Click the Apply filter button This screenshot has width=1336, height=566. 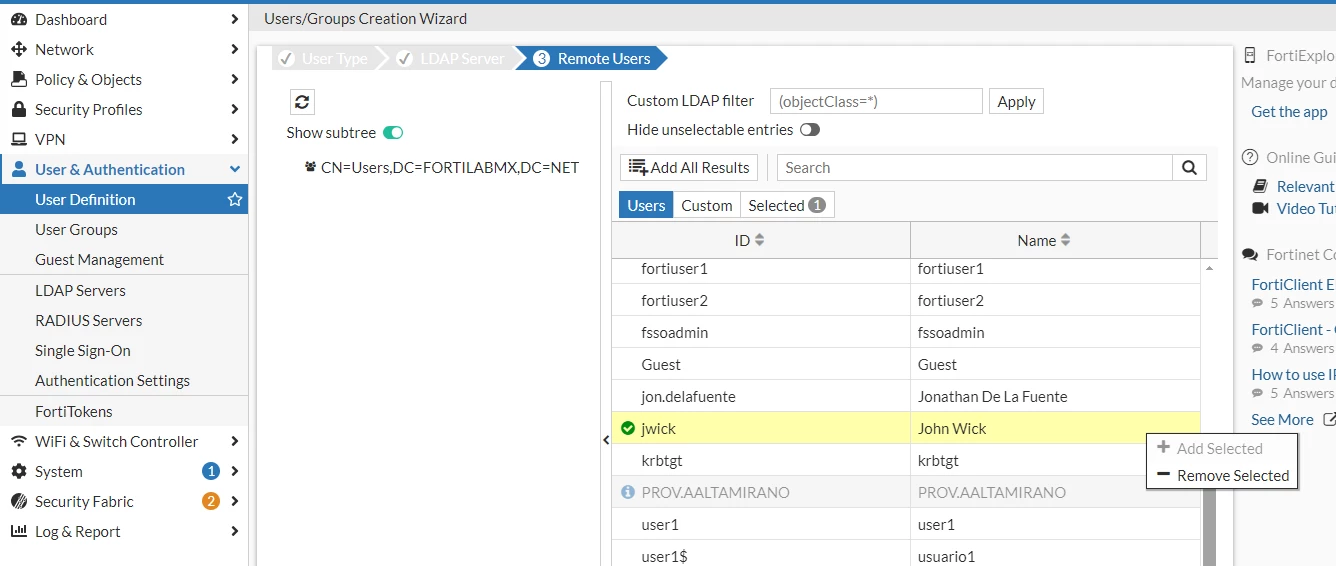click(x=1016, y=101)
